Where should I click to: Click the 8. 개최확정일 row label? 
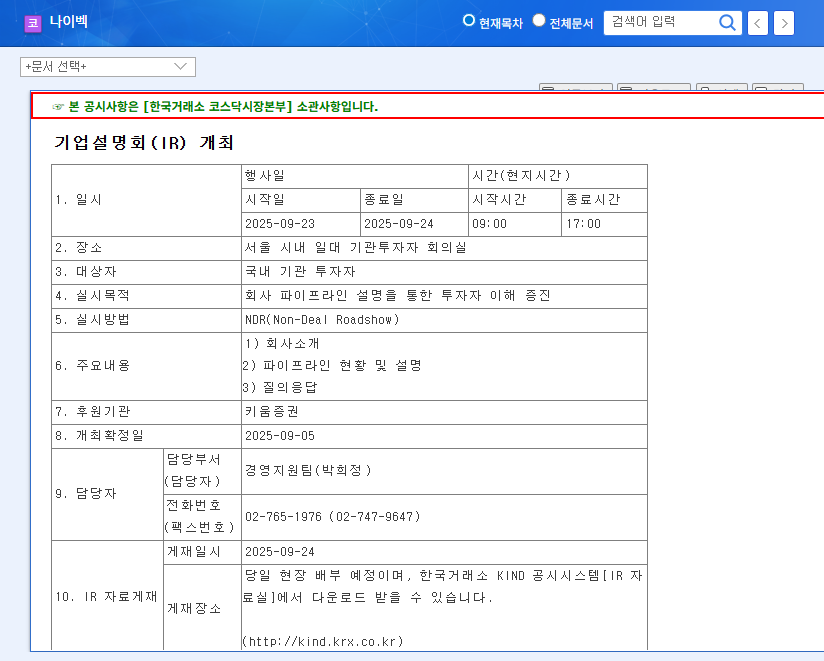point(99,436)
